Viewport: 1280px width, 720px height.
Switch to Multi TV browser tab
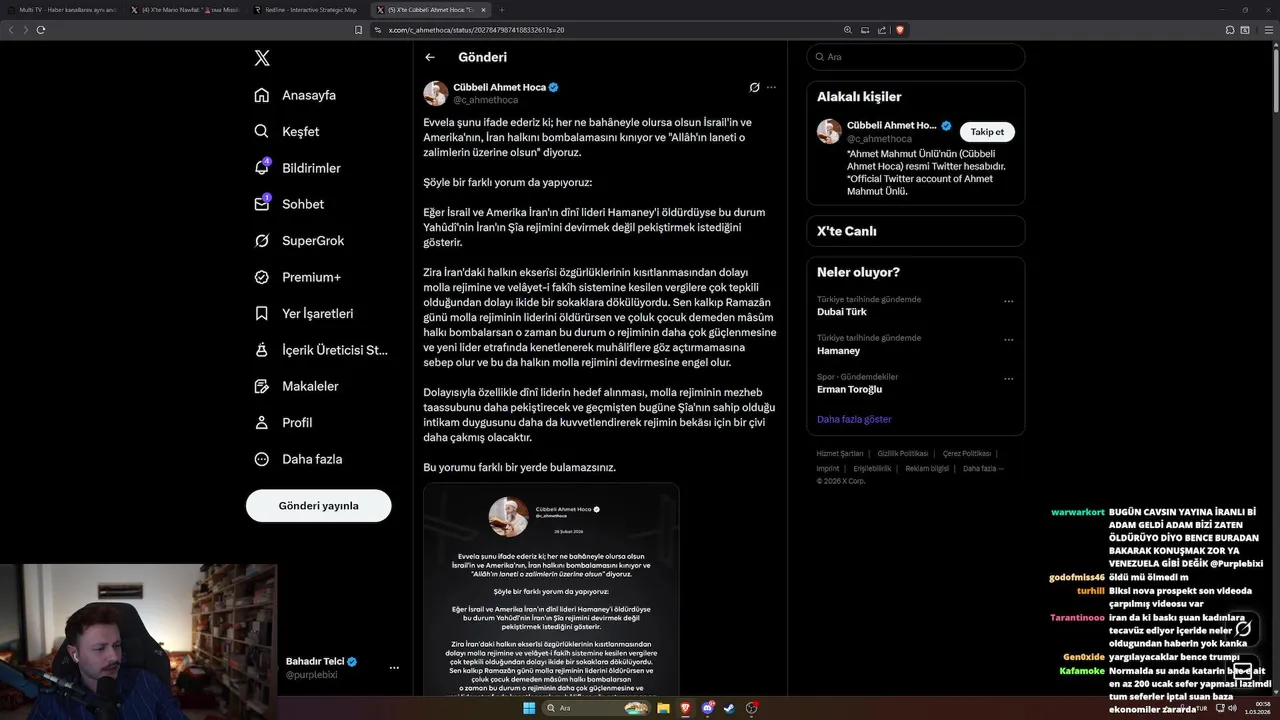click(x=62, y=10)
